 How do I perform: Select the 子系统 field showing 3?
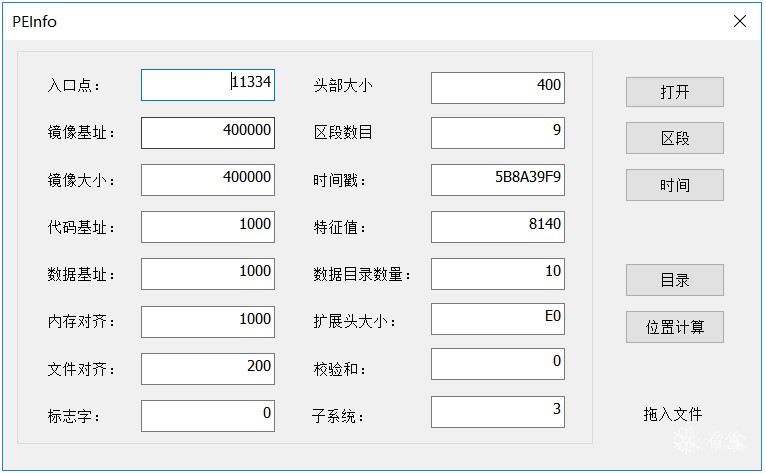(x=498, y=412)
